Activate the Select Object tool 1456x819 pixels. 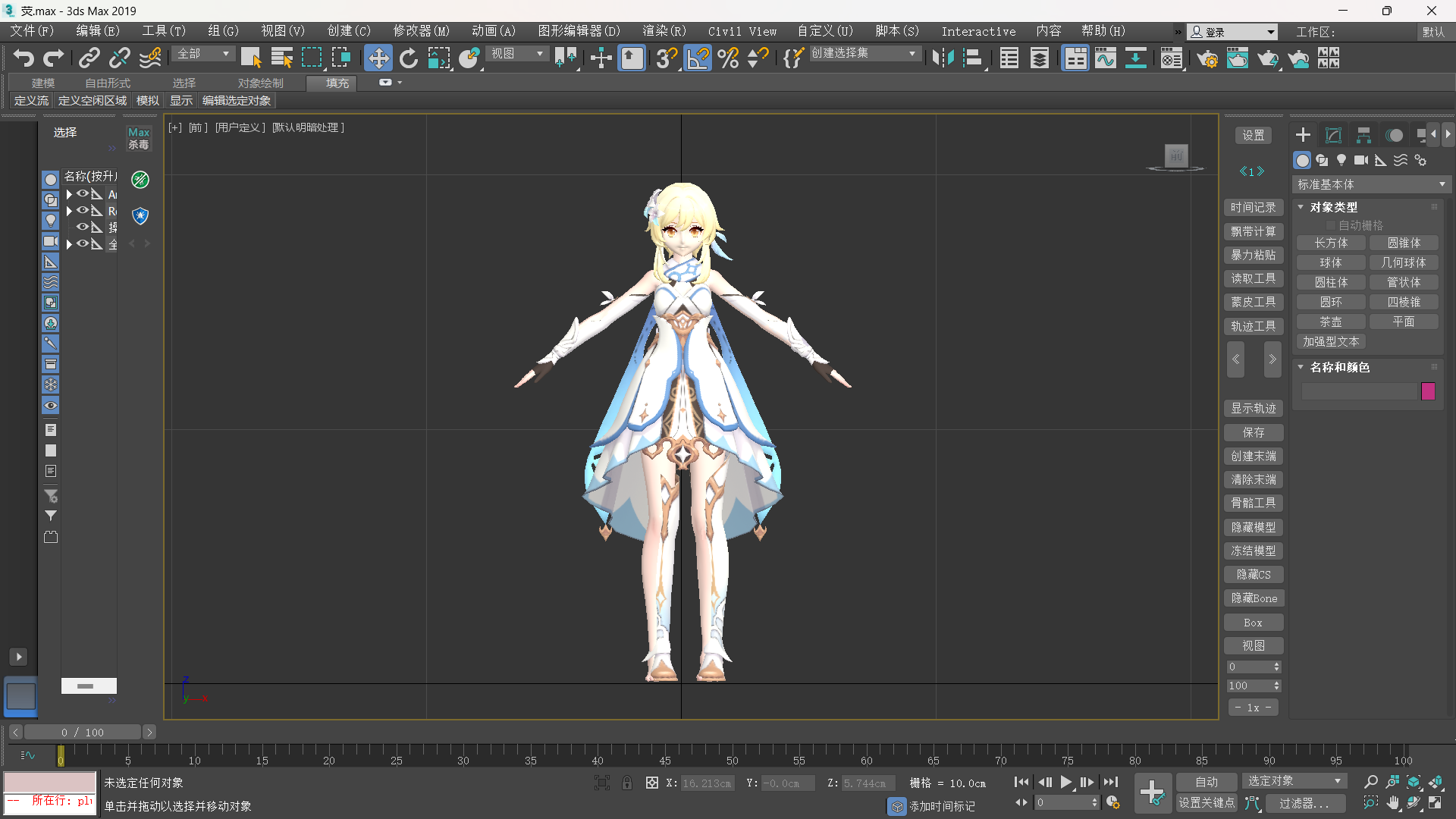(x=251, y=58)
